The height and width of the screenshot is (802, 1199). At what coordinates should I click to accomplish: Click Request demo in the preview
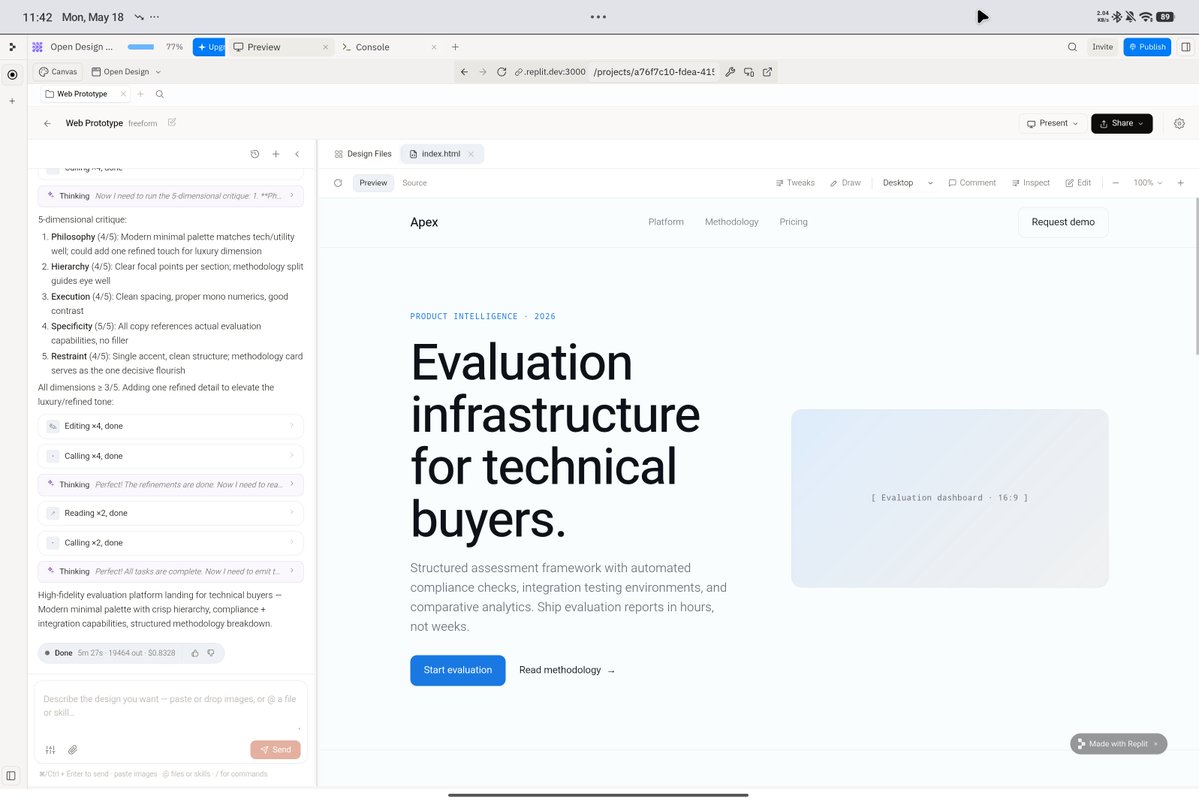click(x=1063, y=222)
